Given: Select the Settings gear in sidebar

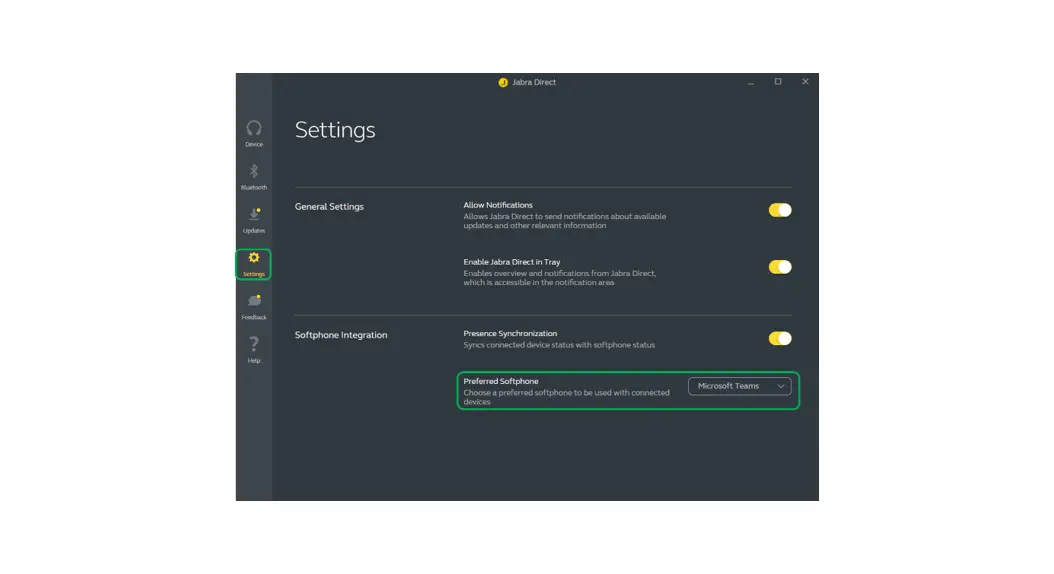Looking at the screenshot, I should point(253,264).
